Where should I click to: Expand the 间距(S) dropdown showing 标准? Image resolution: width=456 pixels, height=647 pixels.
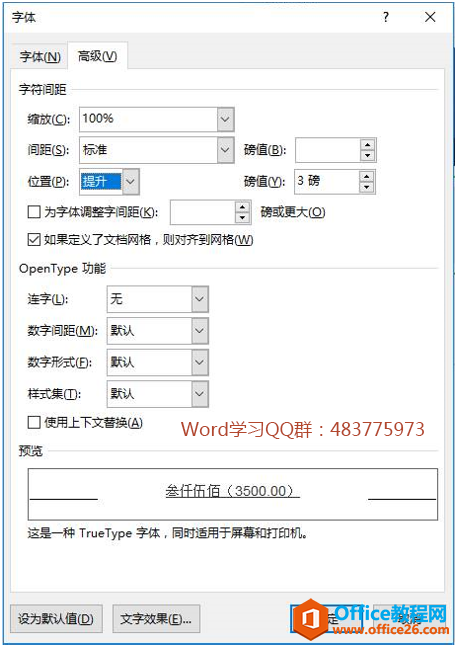tap(156, 150)
